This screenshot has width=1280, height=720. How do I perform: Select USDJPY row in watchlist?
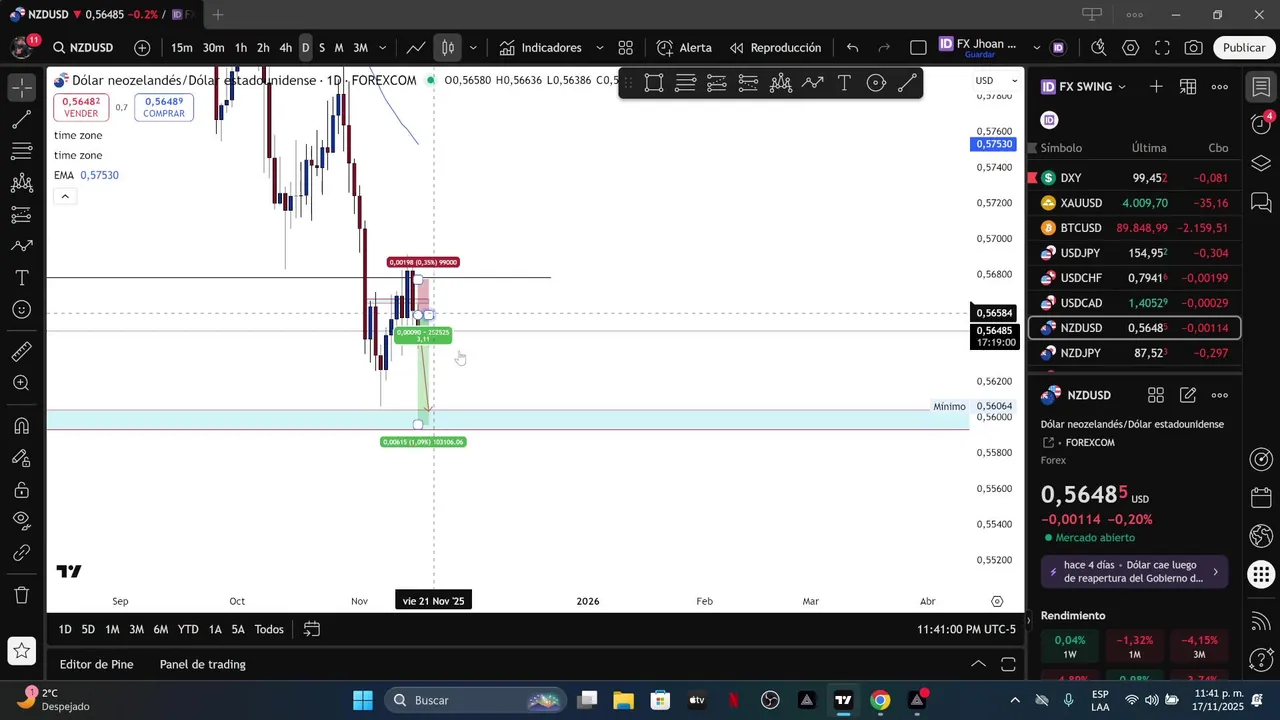[1135, 253]
